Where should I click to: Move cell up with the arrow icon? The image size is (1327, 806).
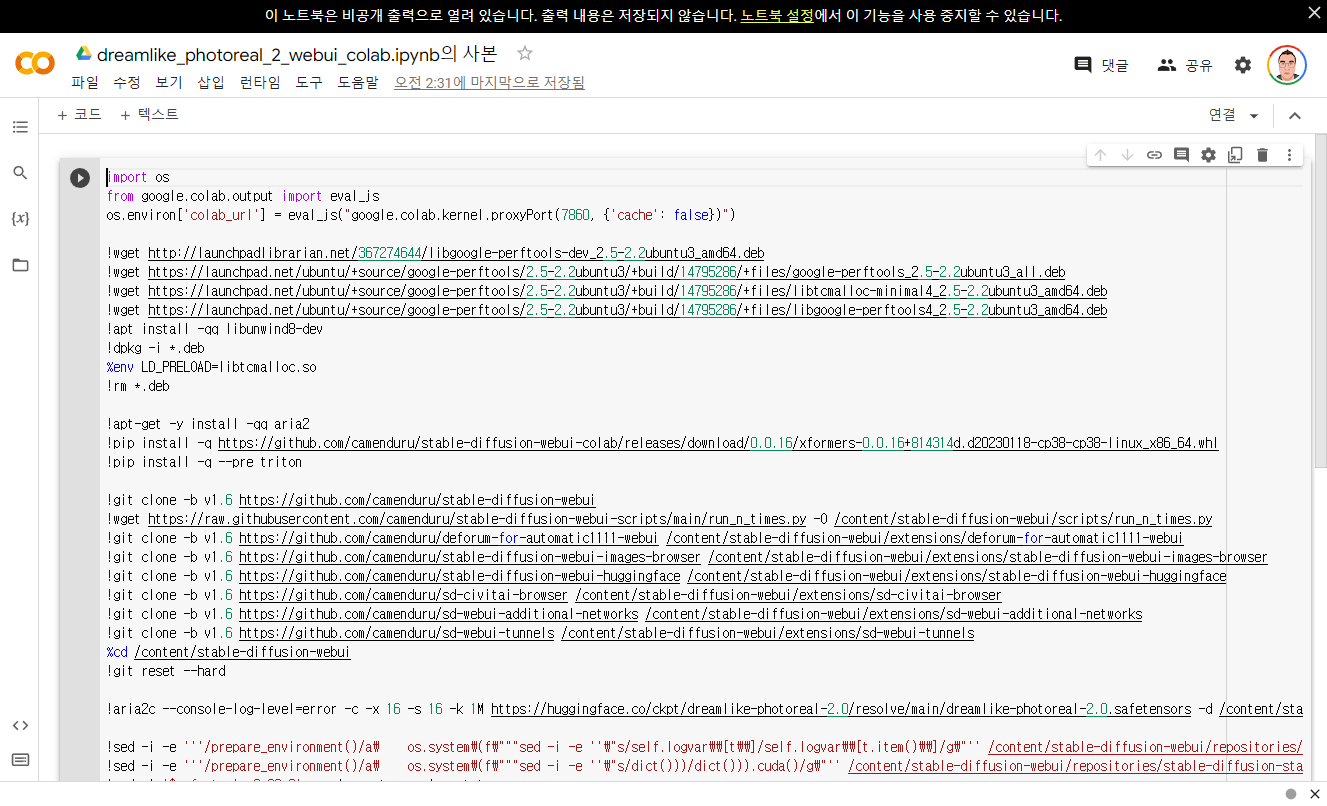[1100, 155]
